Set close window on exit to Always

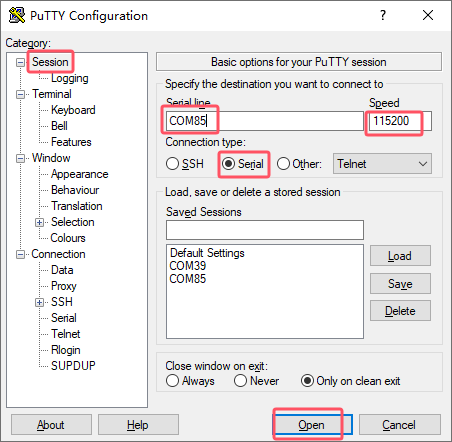172,381
